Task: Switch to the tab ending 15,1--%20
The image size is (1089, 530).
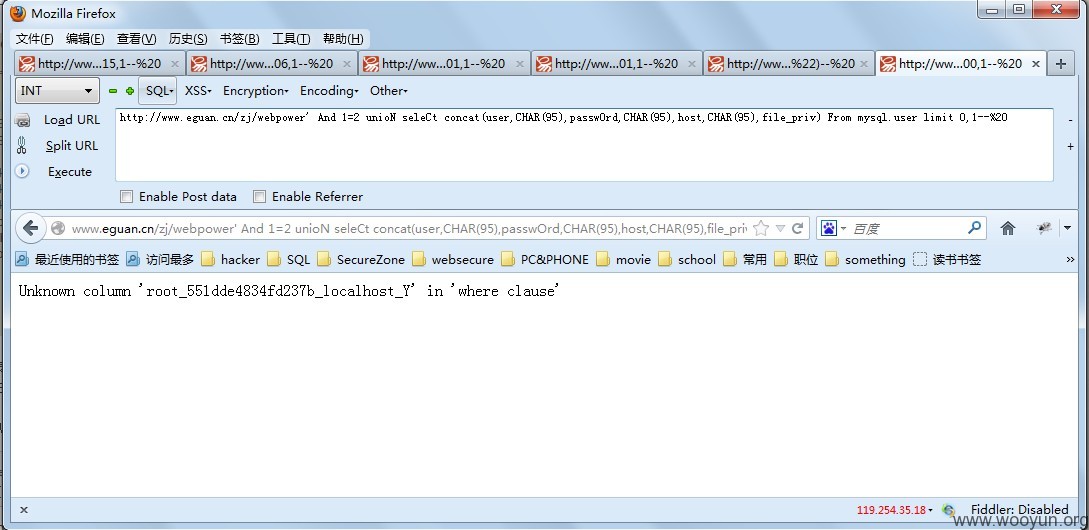Action: (x=99, y=64)
